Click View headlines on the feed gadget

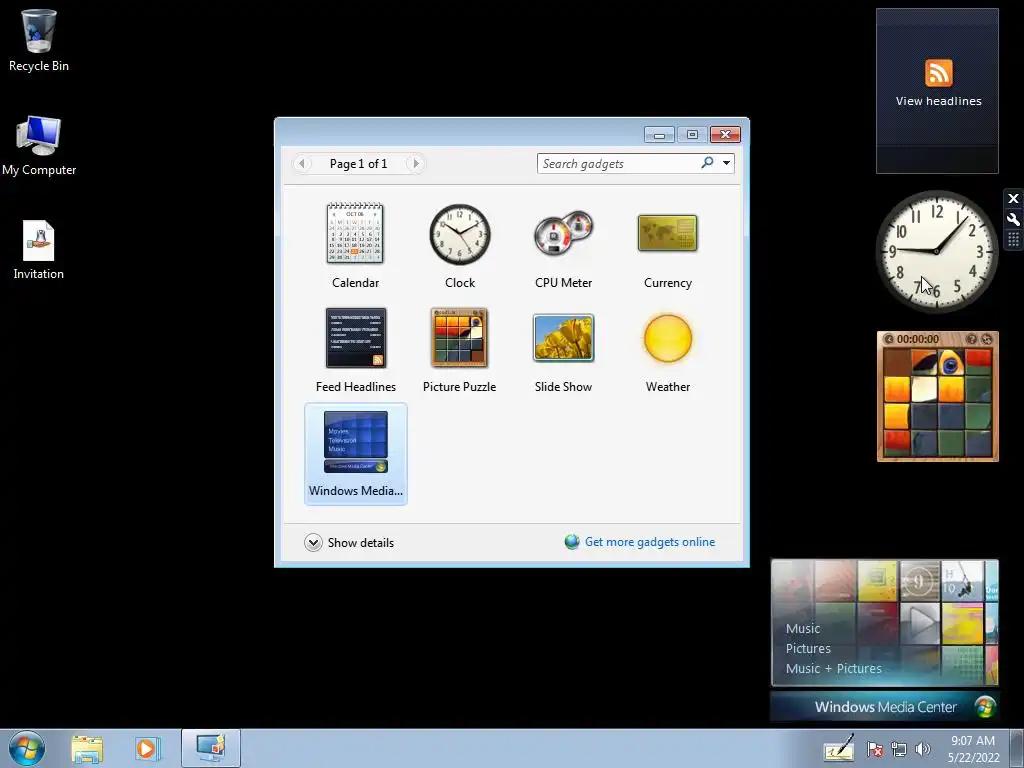938,101
